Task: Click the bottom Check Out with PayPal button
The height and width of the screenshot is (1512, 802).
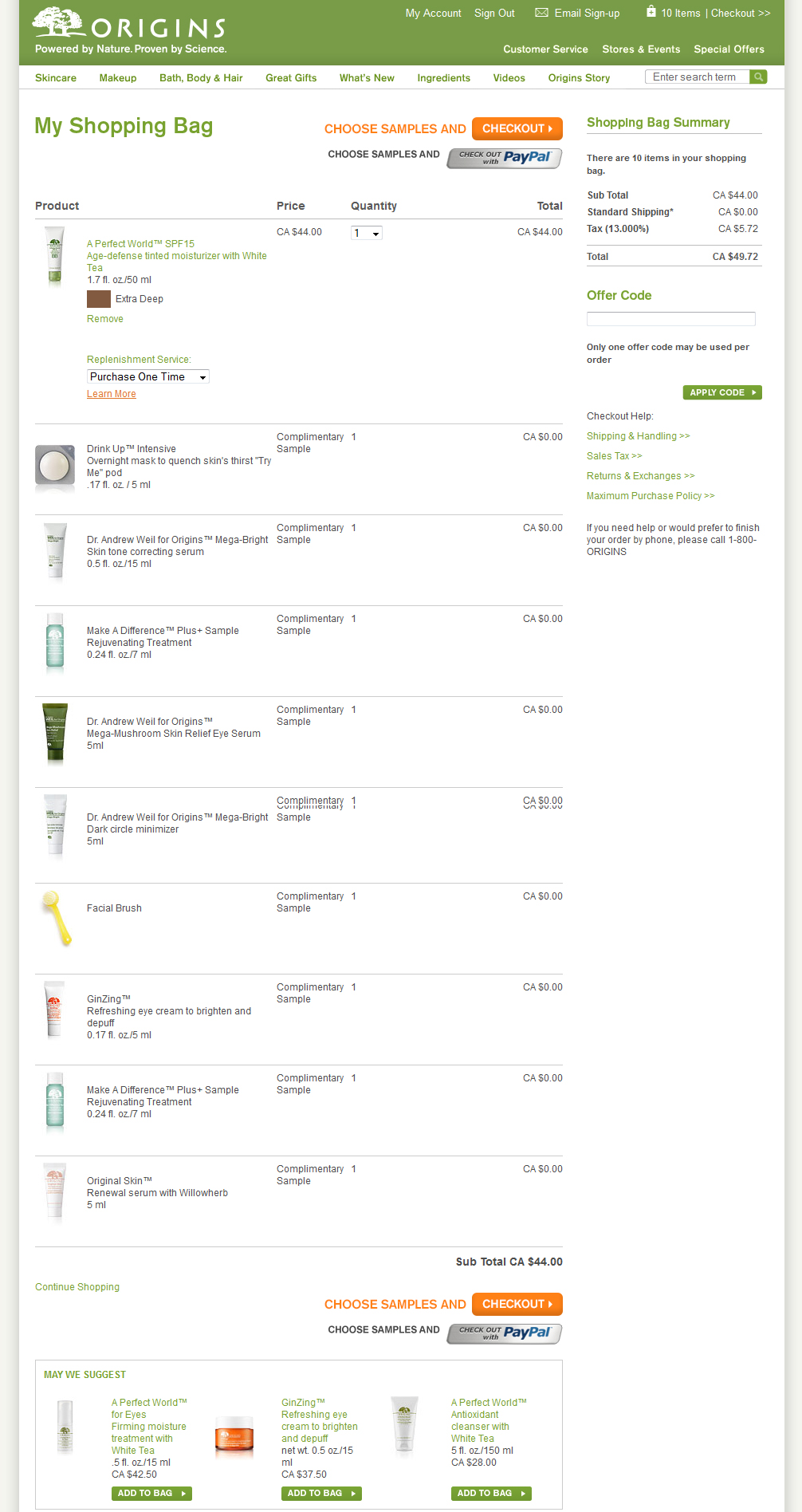Action: [x=505, y=1333]
